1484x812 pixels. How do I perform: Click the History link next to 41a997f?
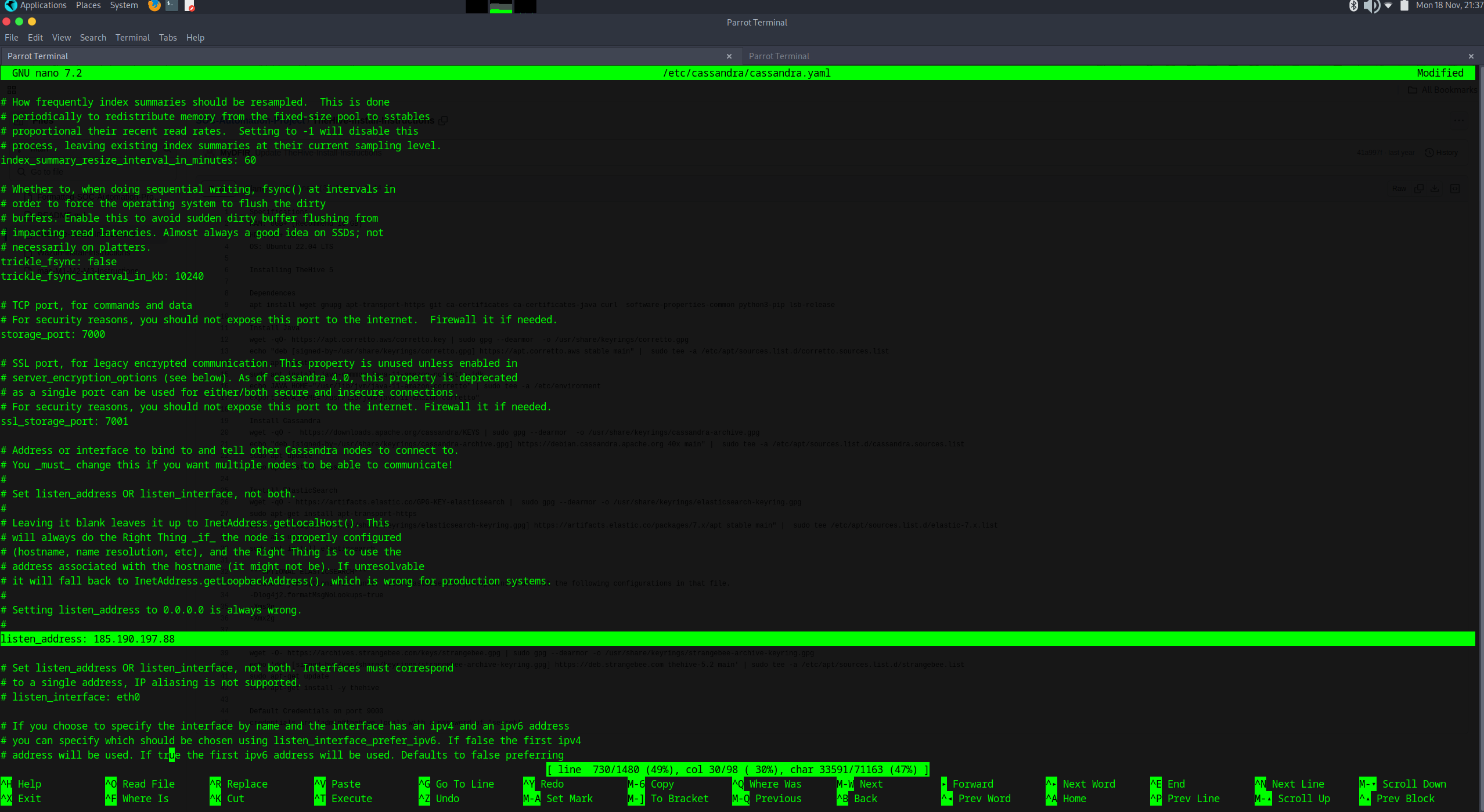coord(1446,153)
